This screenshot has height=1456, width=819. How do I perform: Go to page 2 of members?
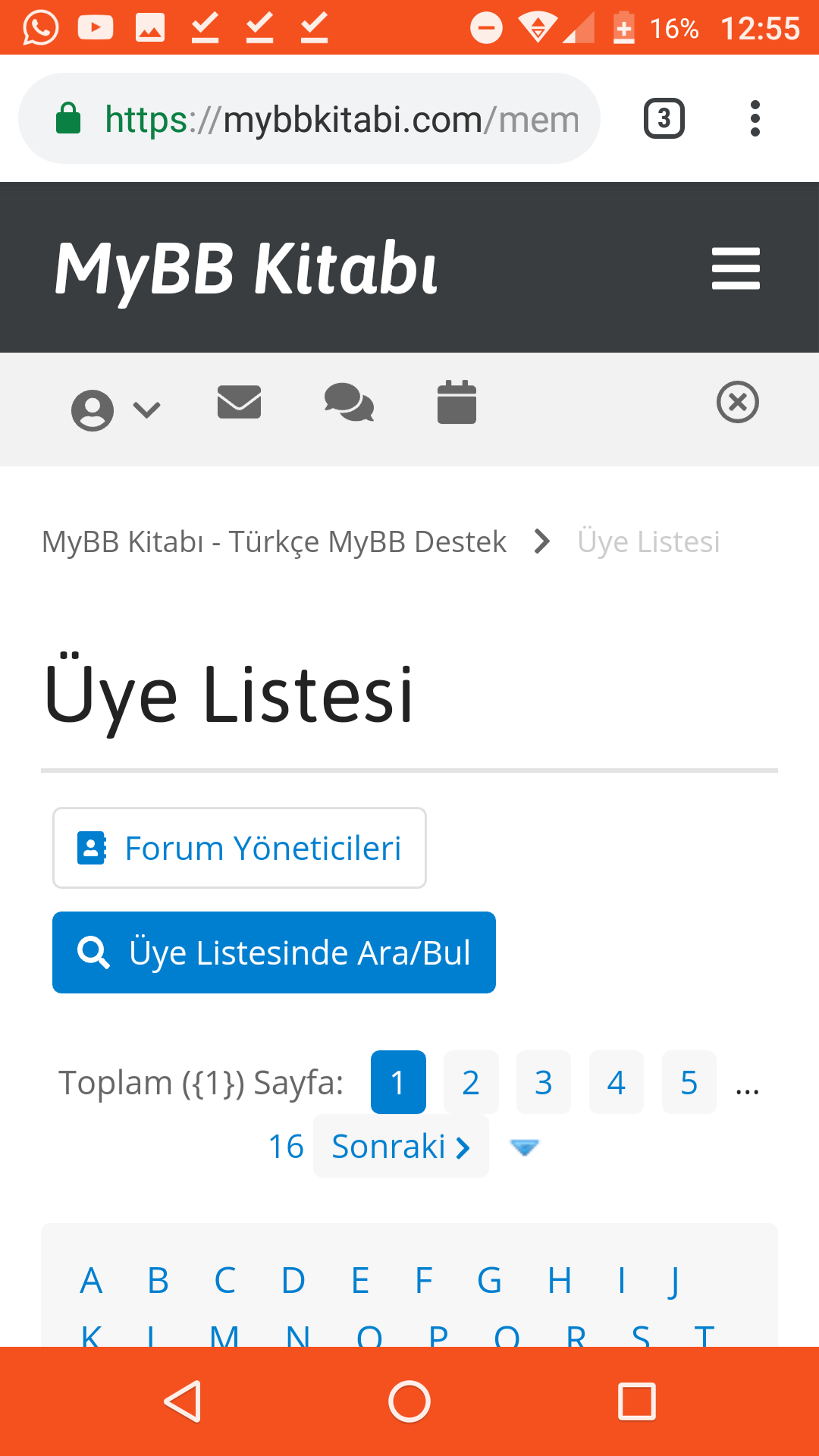(x=471, y=1082)
